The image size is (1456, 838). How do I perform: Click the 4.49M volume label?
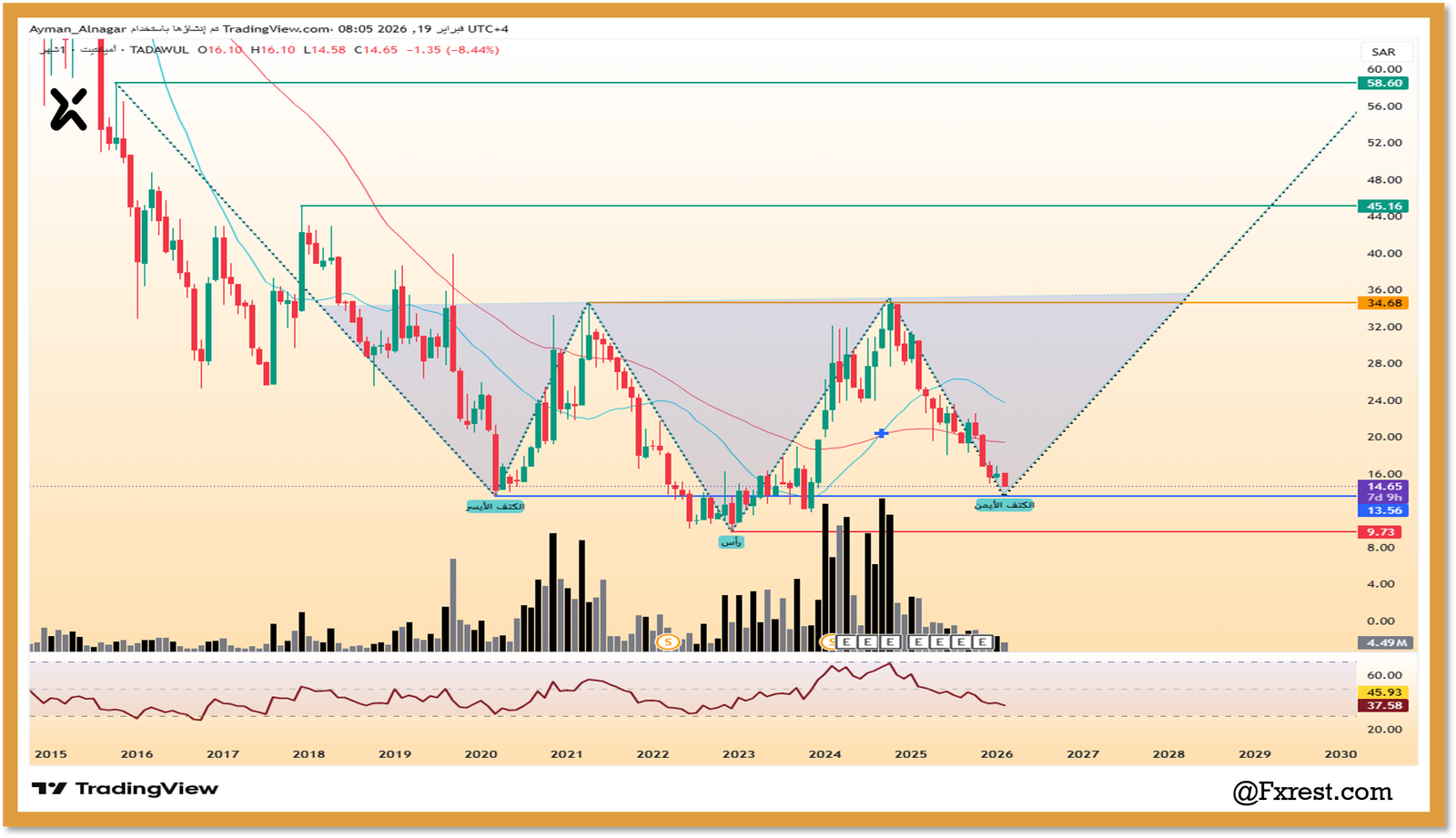tap(1386, 642)
